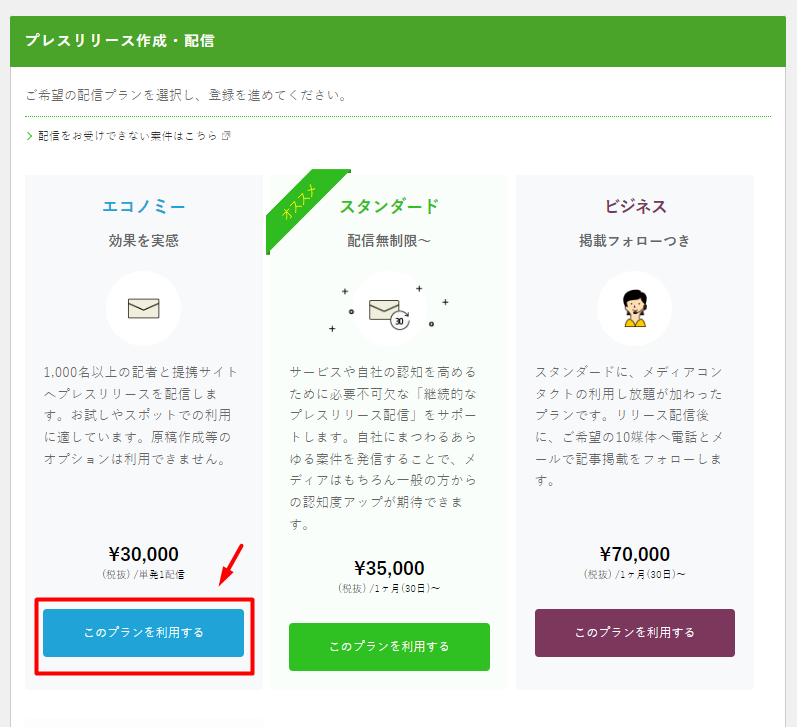Click the ¥35,000 price text
This screenshot has width=797, height=727.
pos(389,568)
